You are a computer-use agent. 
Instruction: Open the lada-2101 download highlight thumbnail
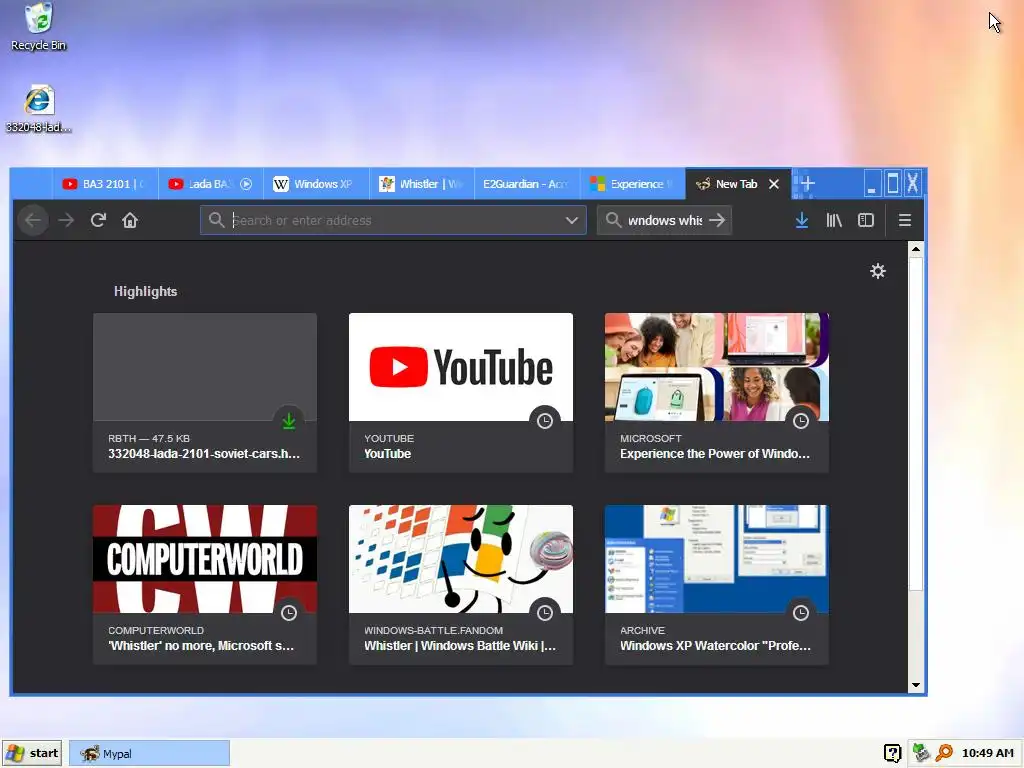[x=205, y=367]
